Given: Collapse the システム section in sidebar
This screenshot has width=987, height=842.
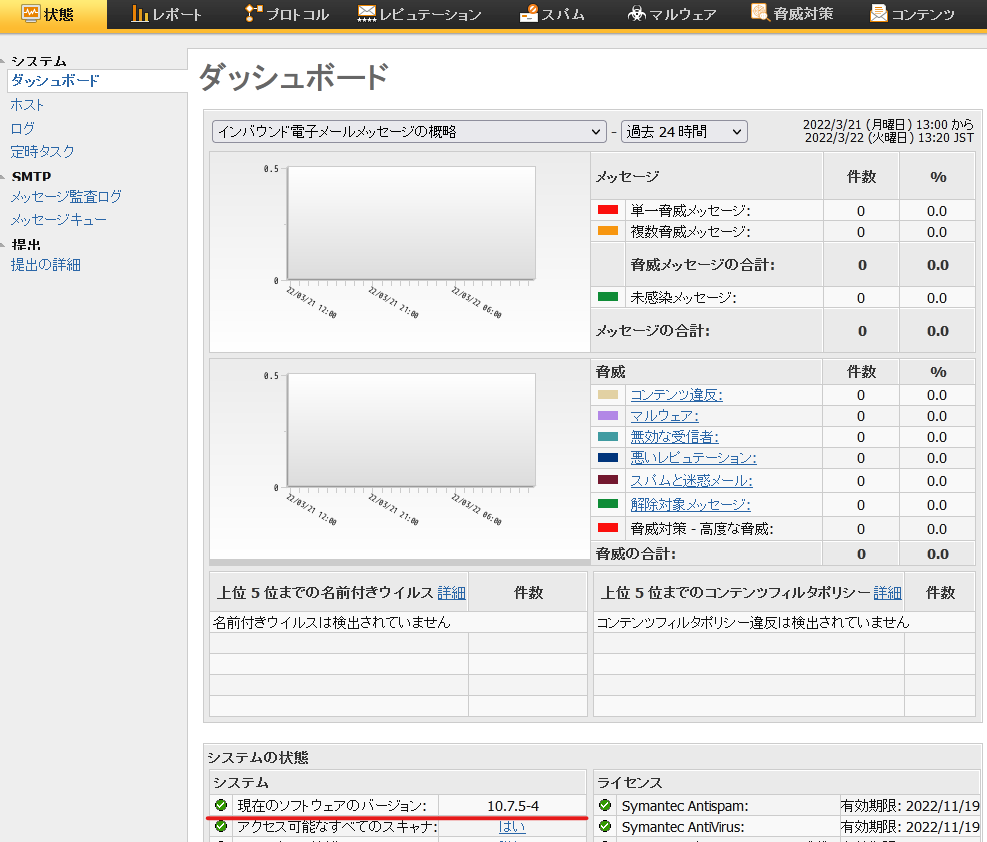Looking at the screenshot, I should tap(5, 61).
